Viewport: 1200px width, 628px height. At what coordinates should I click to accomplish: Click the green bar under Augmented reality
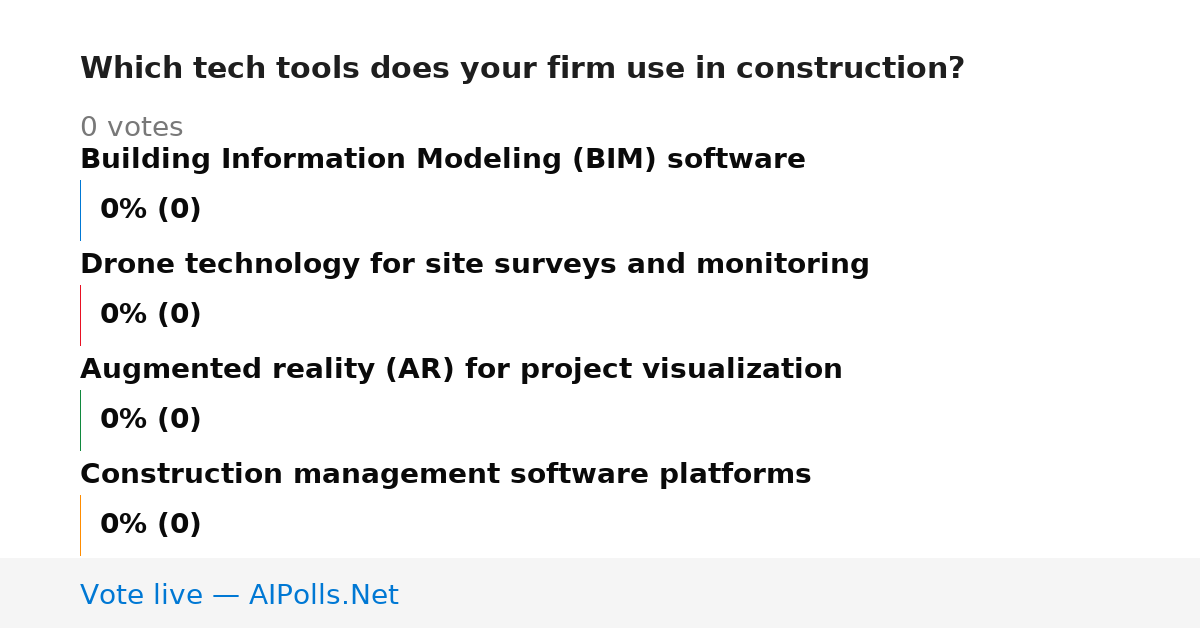coord(80,420)
